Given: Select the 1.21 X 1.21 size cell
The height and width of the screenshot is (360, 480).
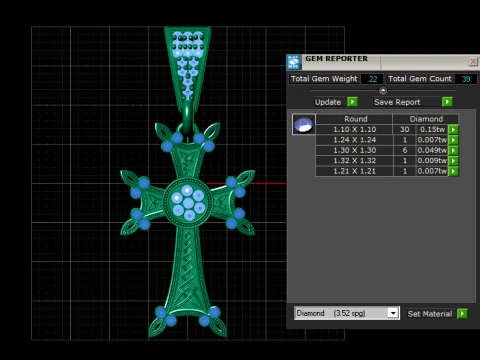Looking at the screenshot, I should click(x=354, y=171).
